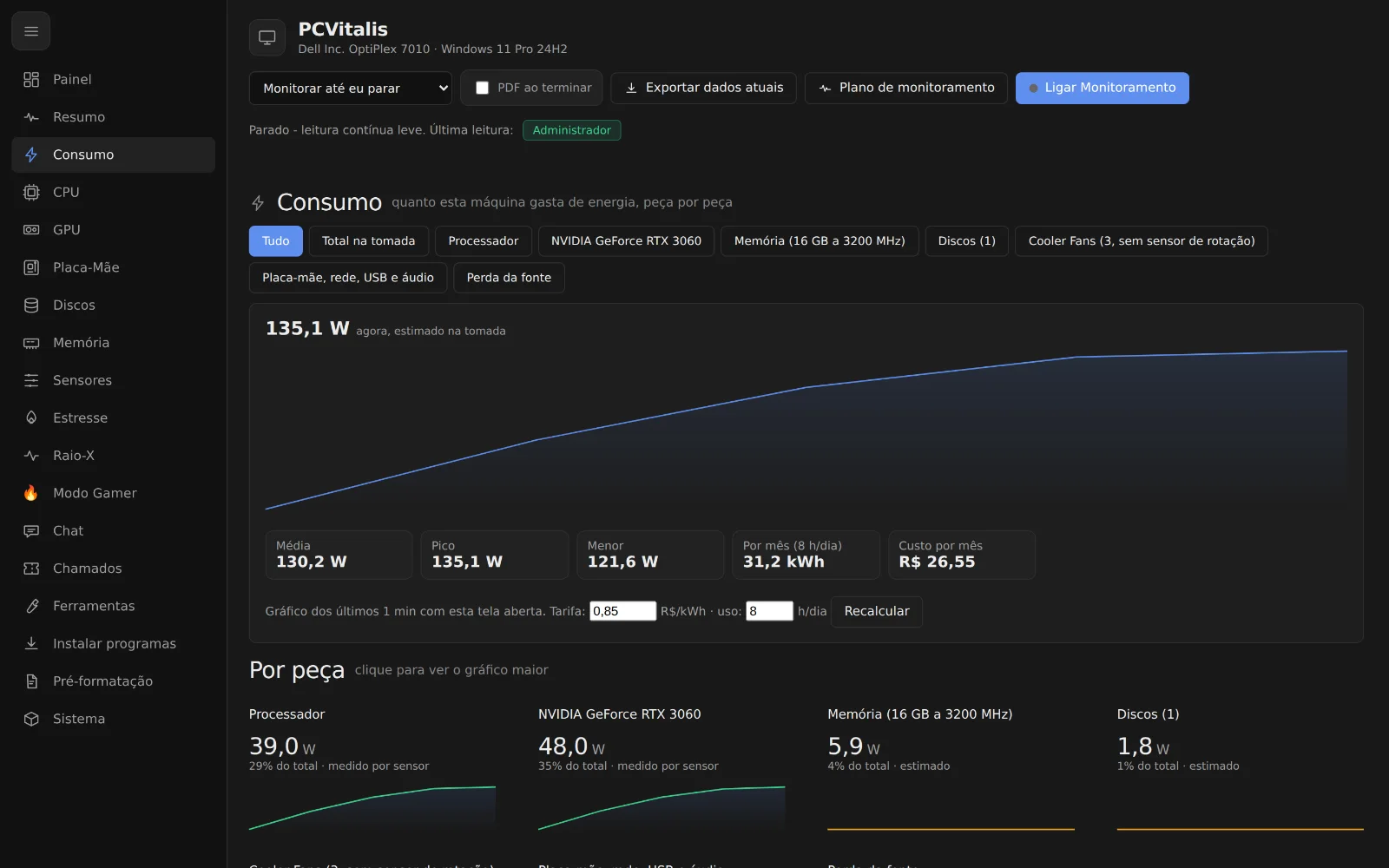
Task: Switch to the Discos (1) tab
Action: [x=967, y=241]
